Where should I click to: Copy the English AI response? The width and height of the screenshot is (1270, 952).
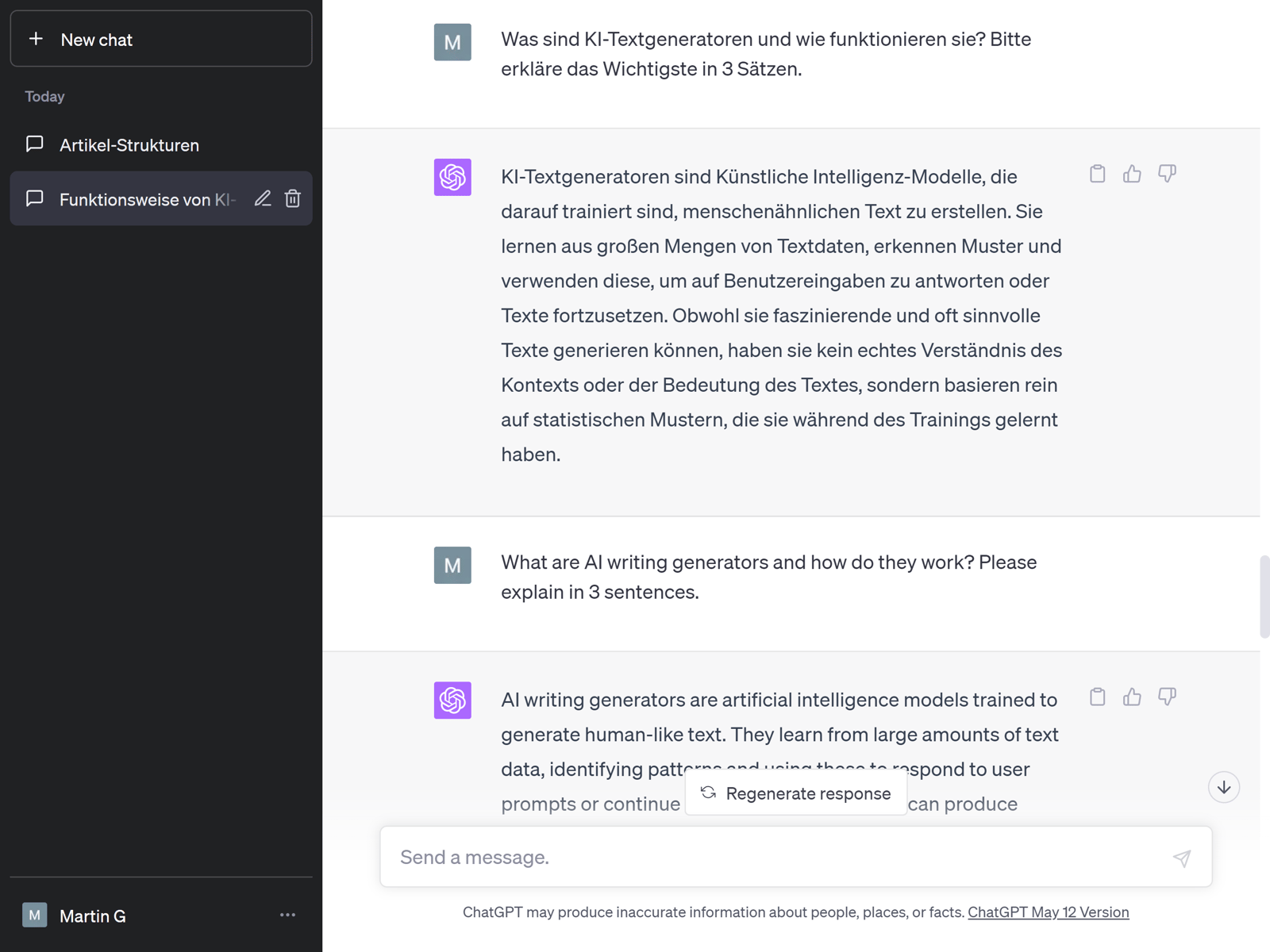pos(1098,697)
